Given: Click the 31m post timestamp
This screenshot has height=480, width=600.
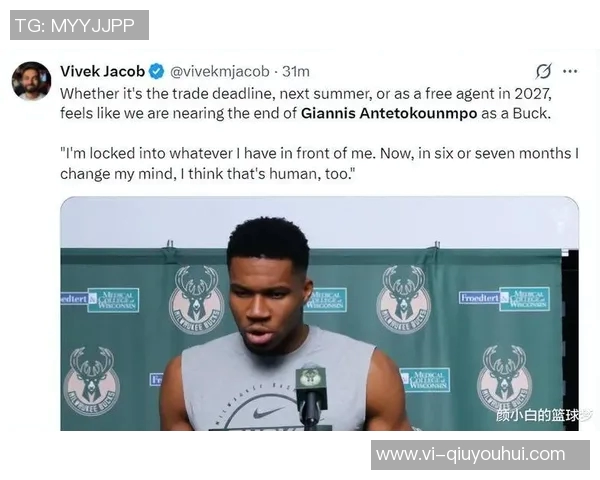Looking at the screenshot, I should pos(296,72).
